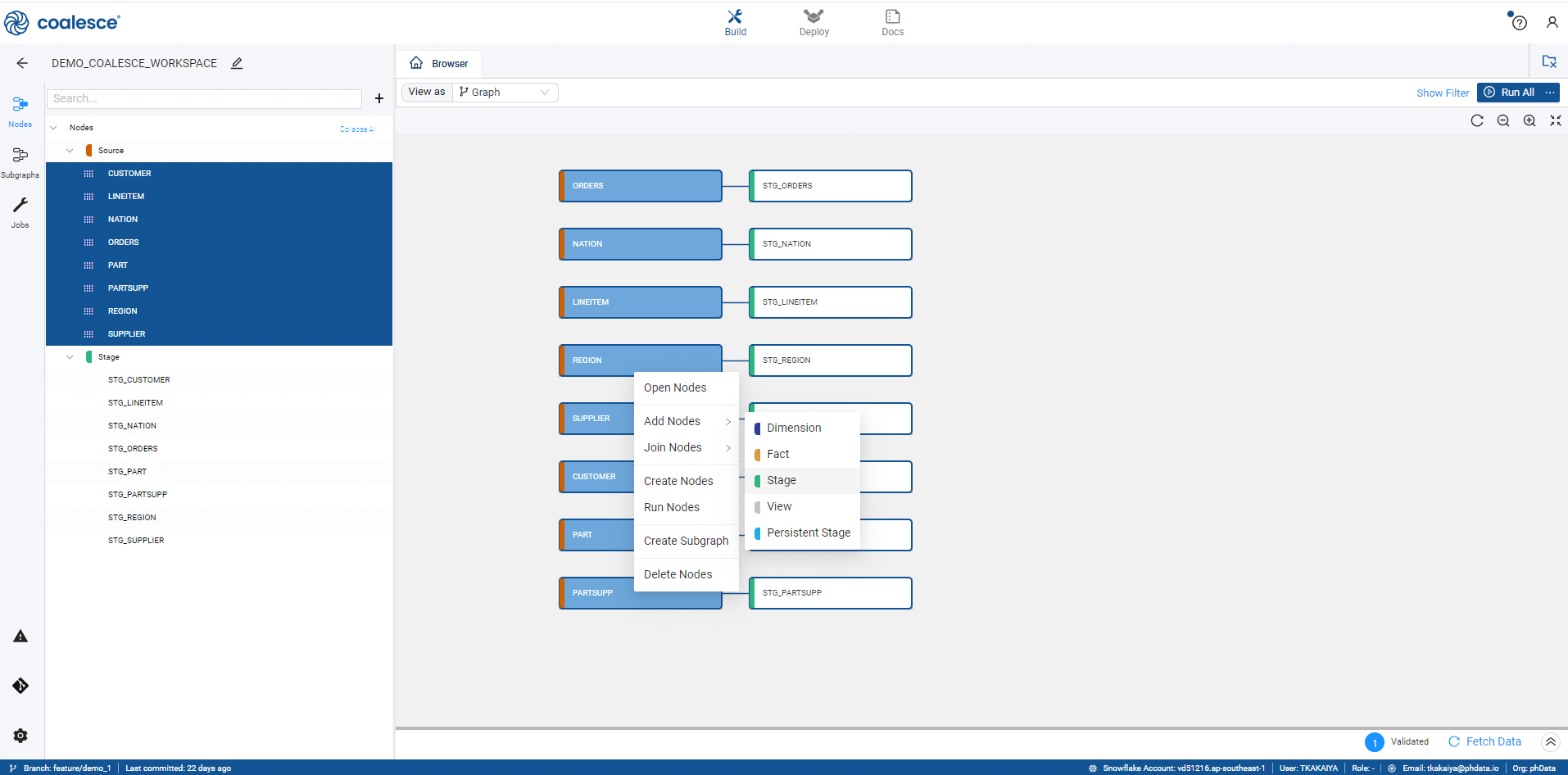Image resolution: width=1568 pixels, height=775 pixels.
Task: Choose Create Nodes from context menu
Action: [687, 481]
